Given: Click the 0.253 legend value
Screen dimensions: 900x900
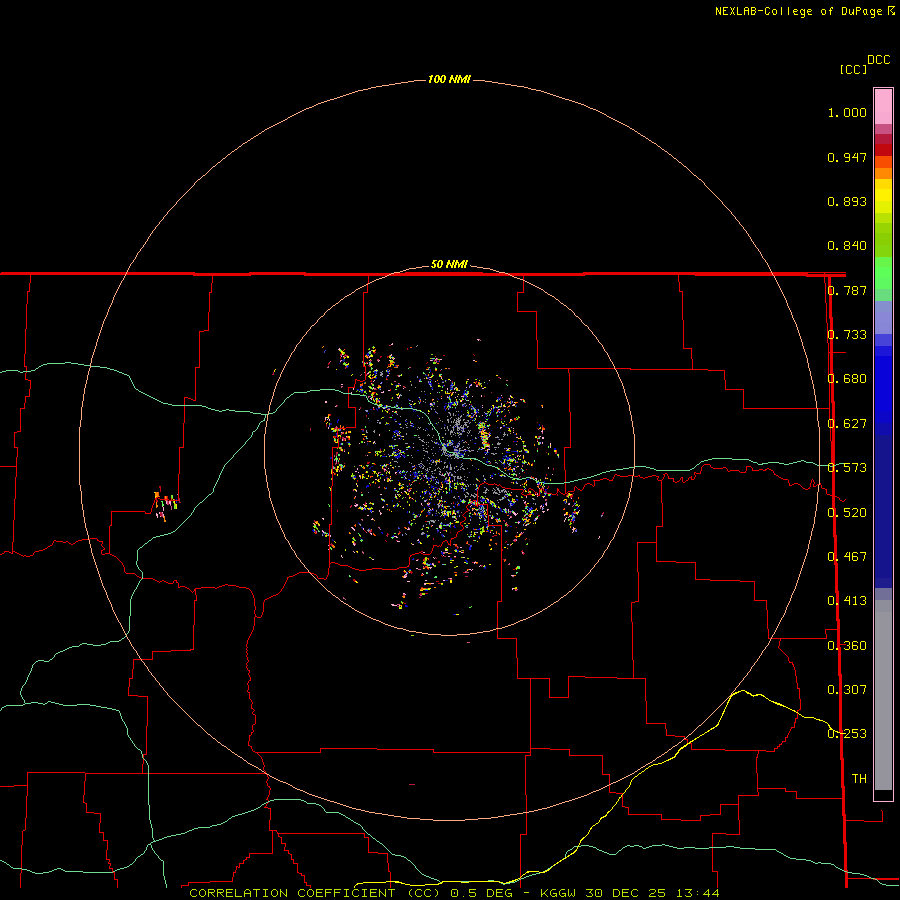Looking at the screenshot, I should [x=847, y=734].
